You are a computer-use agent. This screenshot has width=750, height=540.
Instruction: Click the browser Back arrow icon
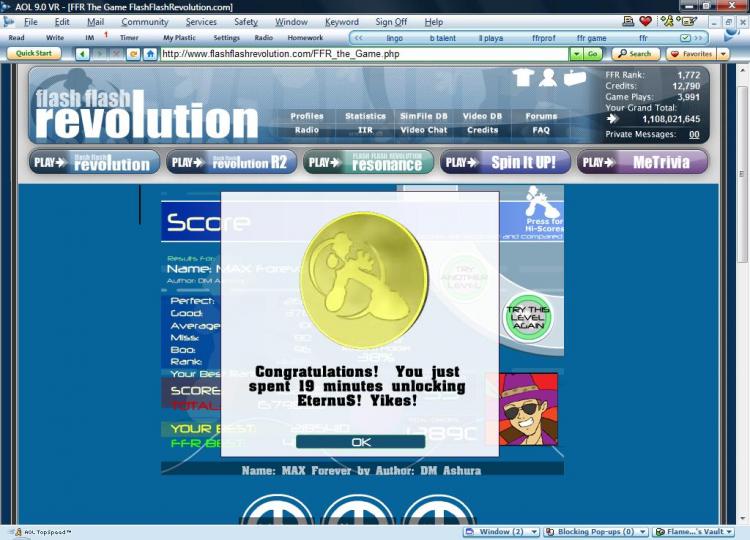[x=82, y=54]
